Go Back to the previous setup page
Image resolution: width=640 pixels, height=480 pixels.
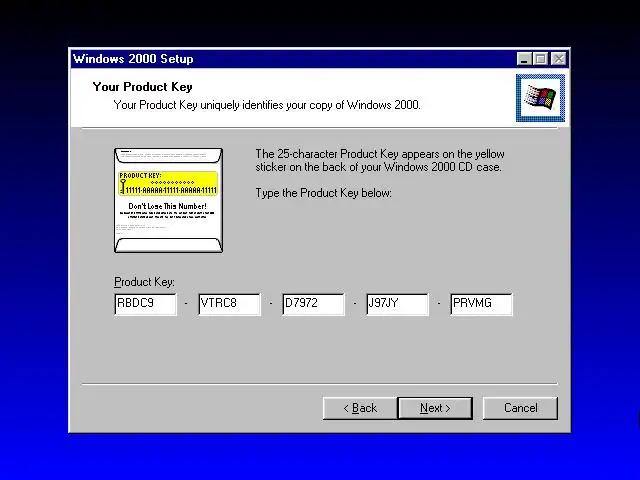tap(360, 408)
